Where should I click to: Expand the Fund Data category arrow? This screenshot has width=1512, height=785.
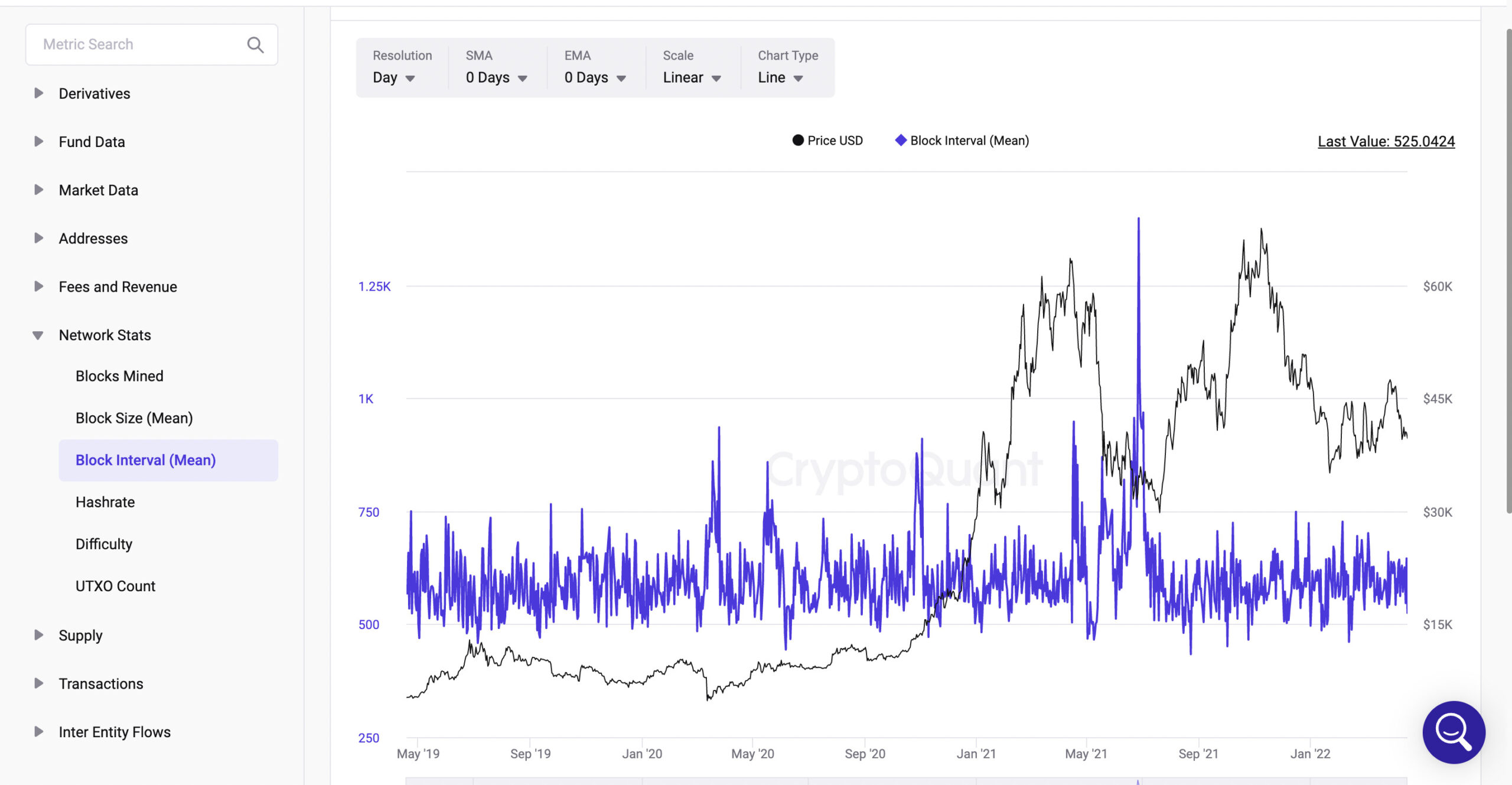[x=38, y=142]
